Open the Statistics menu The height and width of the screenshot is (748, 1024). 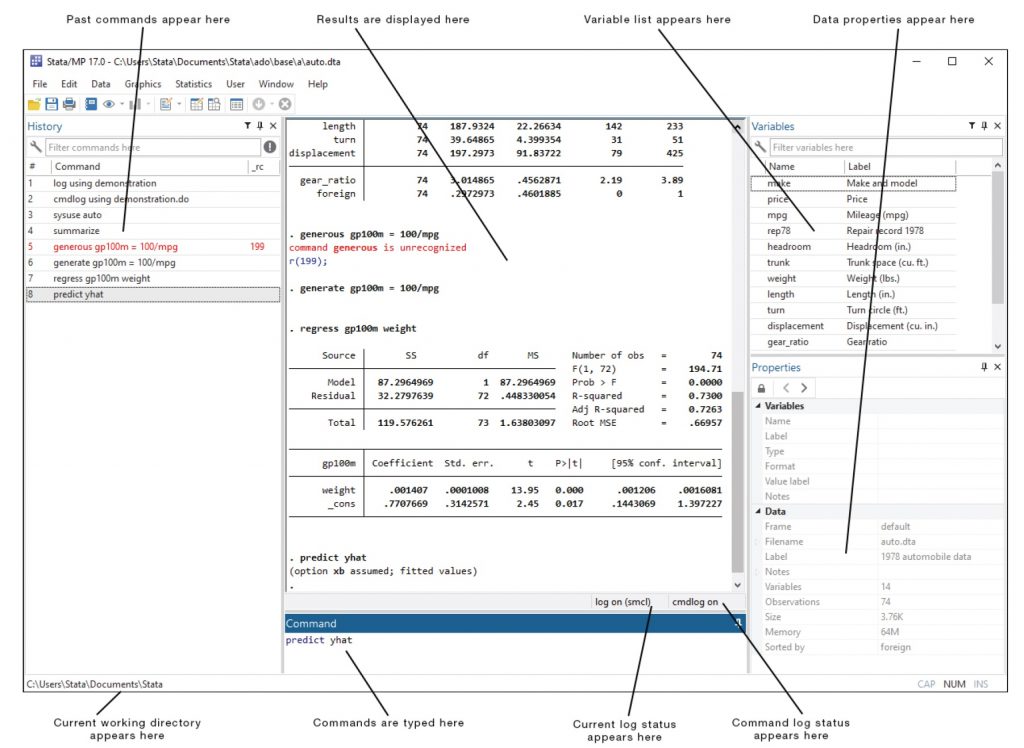point(193,84)
